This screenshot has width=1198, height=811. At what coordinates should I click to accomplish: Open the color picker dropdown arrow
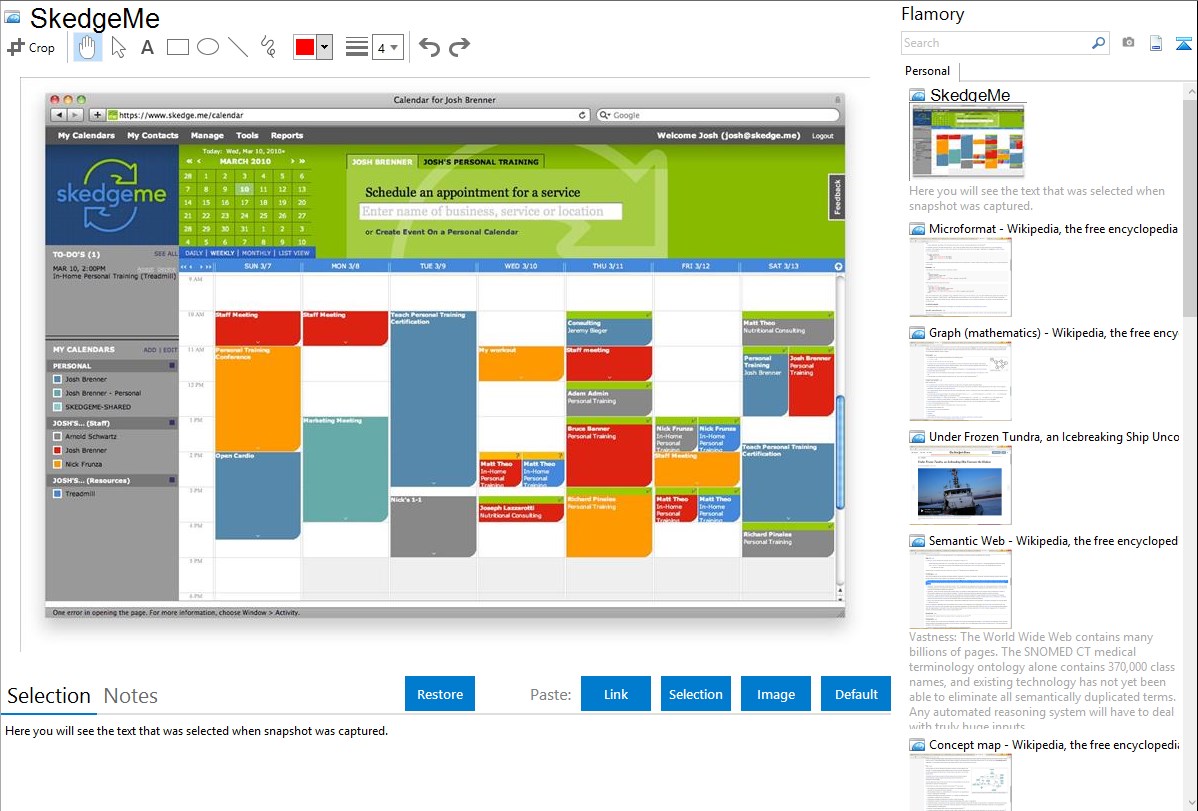pyautogui.click(x=325, y=47)
